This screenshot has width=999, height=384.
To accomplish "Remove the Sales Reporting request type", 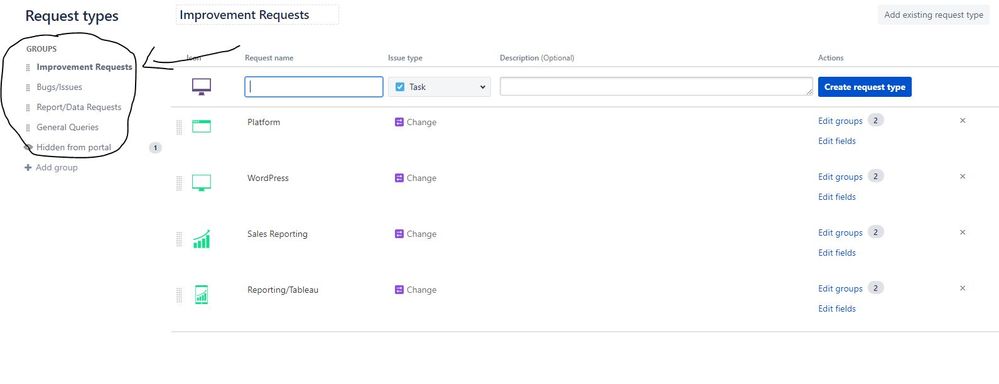I will [x=963, y=232].
